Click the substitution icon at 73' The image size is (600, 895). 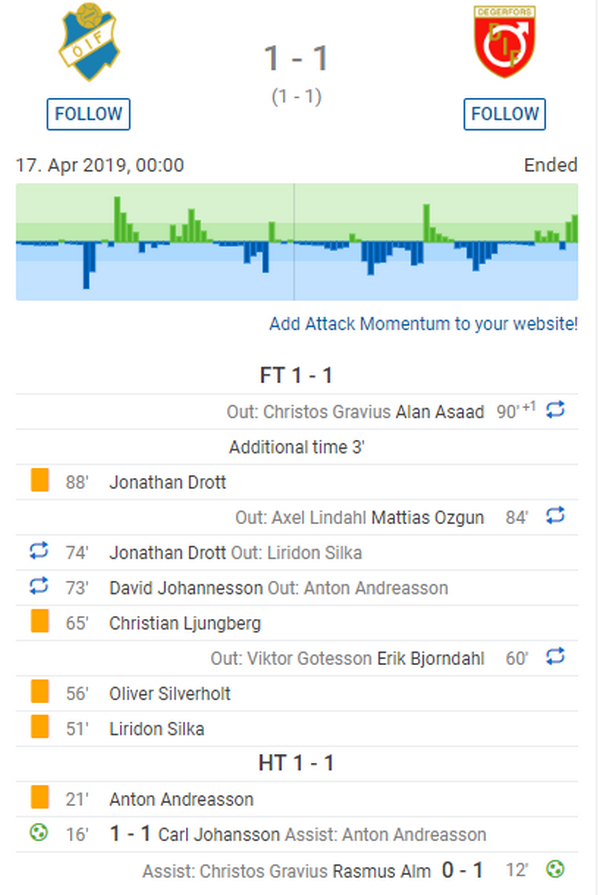39,586
